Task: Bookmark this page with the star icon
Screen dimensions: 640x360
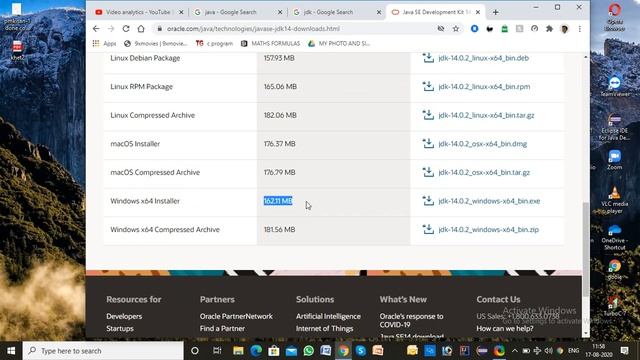Action: point(456,29)
